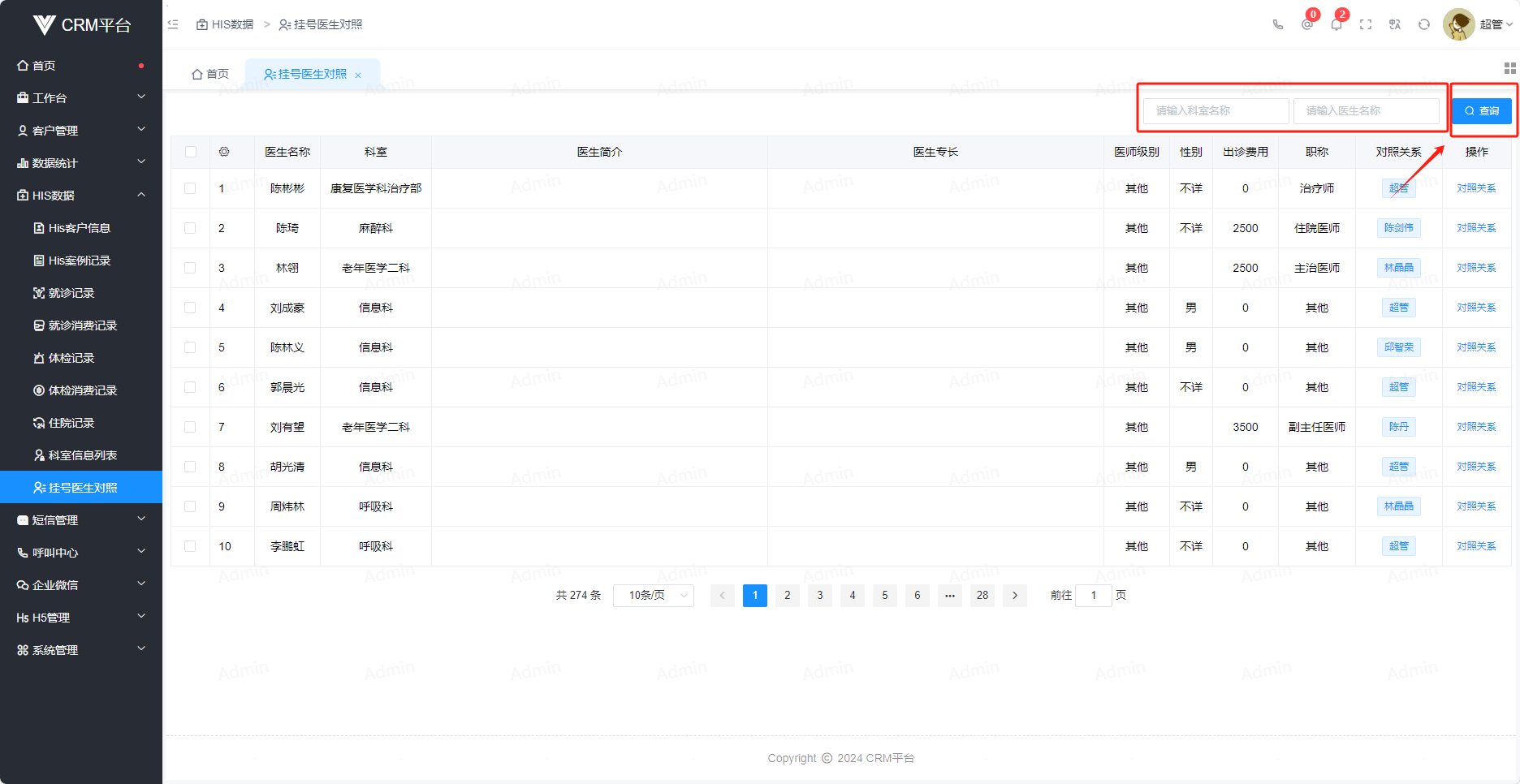Focus the 请输入医生名称 input

pos(1367,111)
